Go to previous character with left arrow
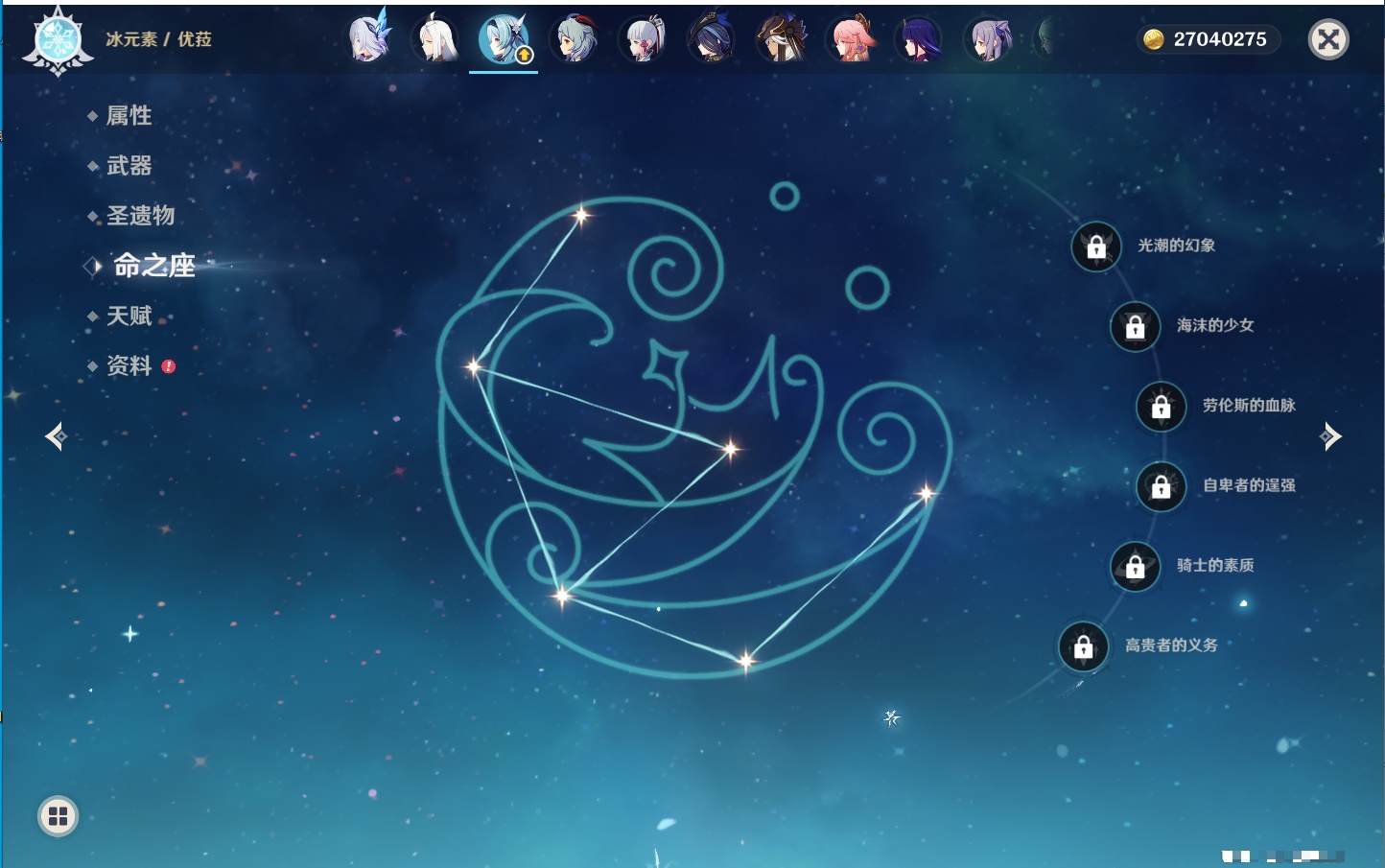This screenshot has width=1385, height=868. pyautogui.click(x=56, y=436)
